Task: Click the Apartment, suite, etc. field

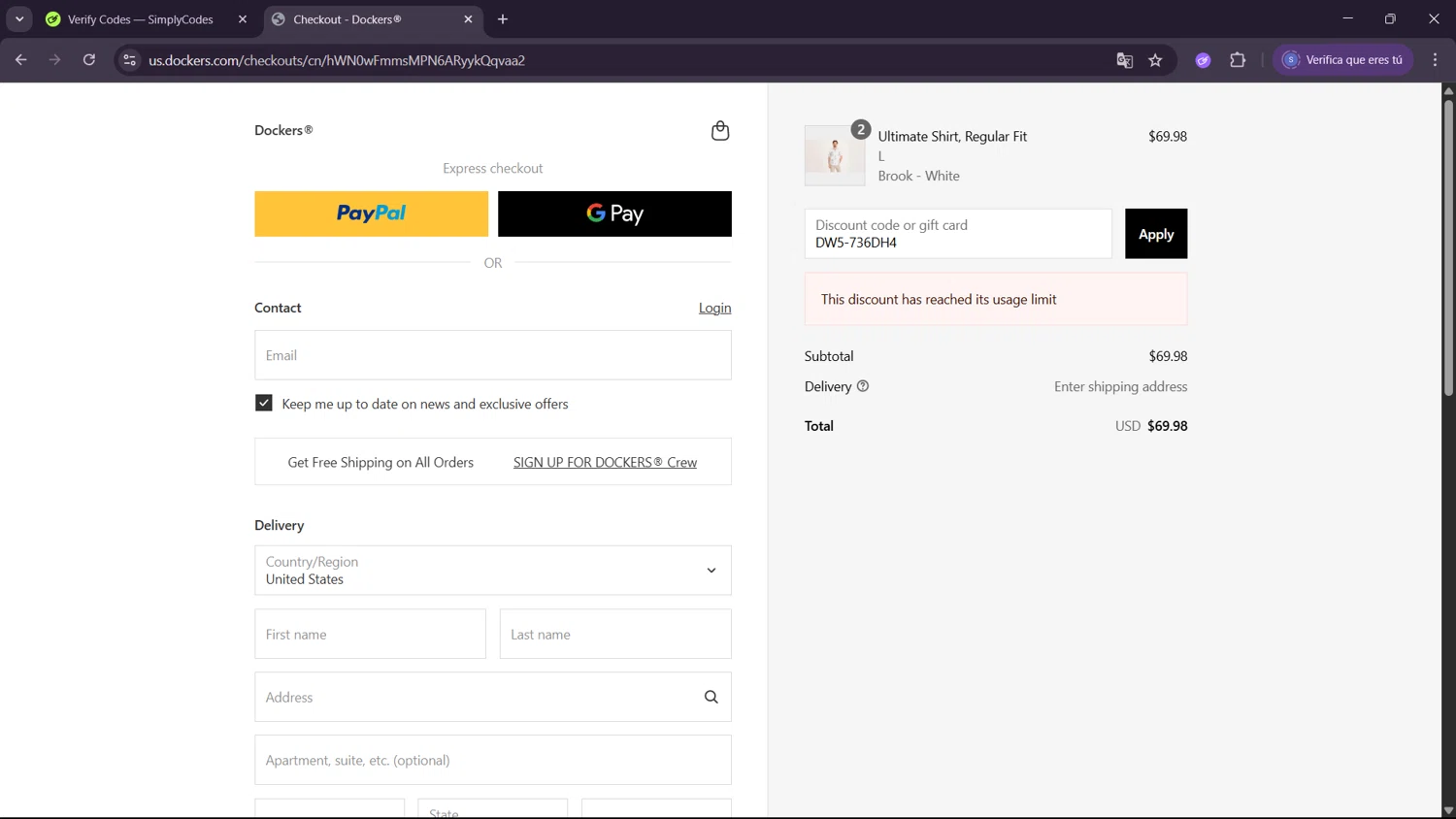Action: (x=493, y=760)
